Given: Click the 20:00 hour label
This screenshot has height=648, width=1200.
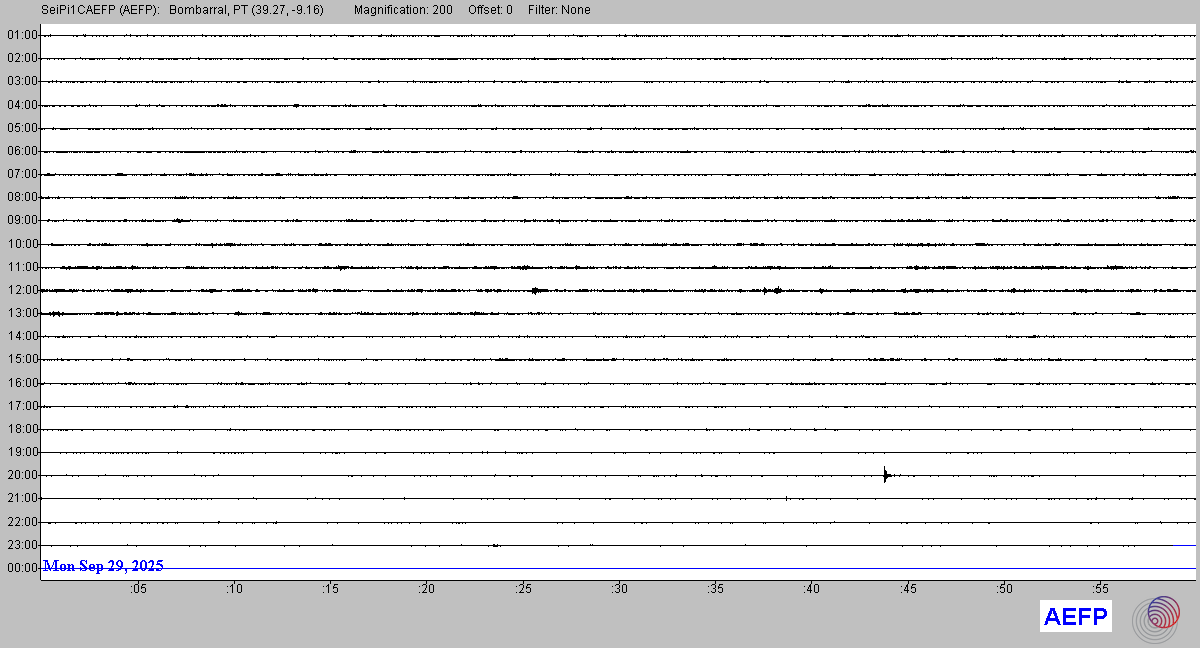Looking at the screenshot, I should pyautogui.click(x=22, y=475).
